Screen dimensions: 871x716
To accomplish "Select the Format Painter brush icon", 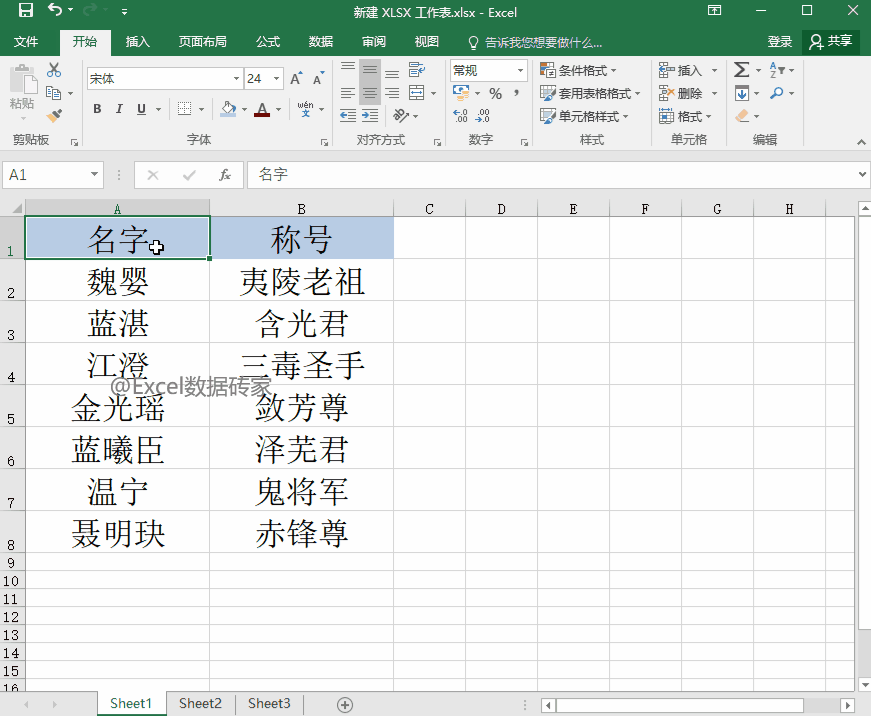I will 54,116.
